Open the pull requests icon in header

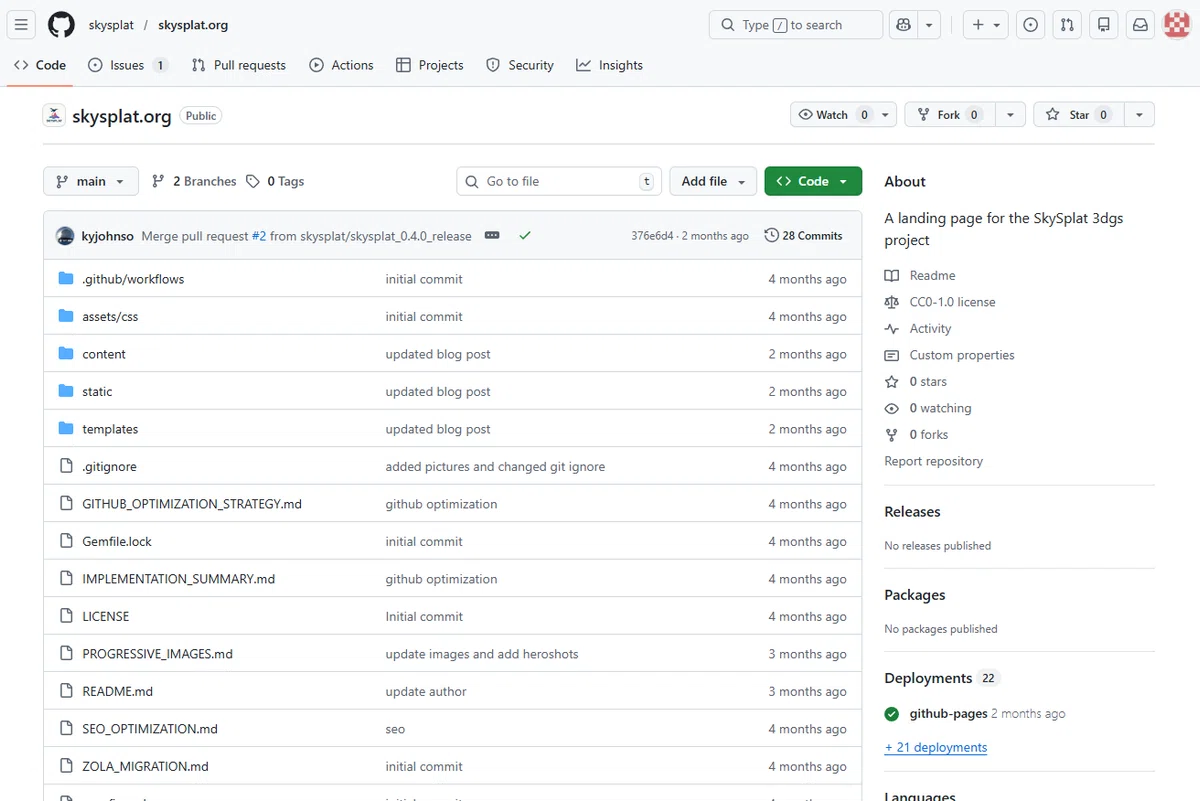coord(1068,25)
